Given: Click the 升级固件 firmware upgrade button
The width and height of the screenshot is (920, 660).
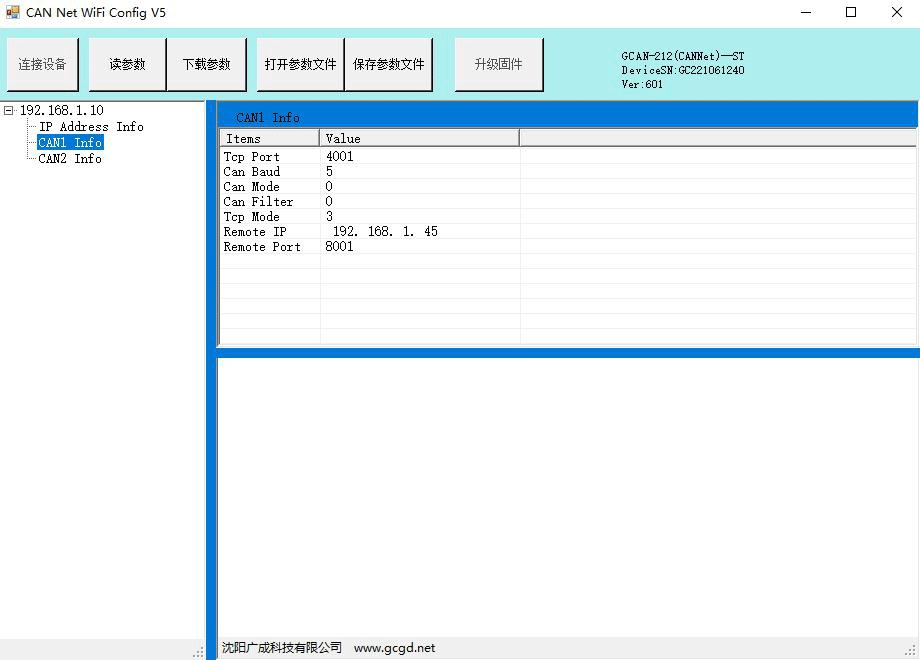Looking at the screenshot, I should [498, 64].
